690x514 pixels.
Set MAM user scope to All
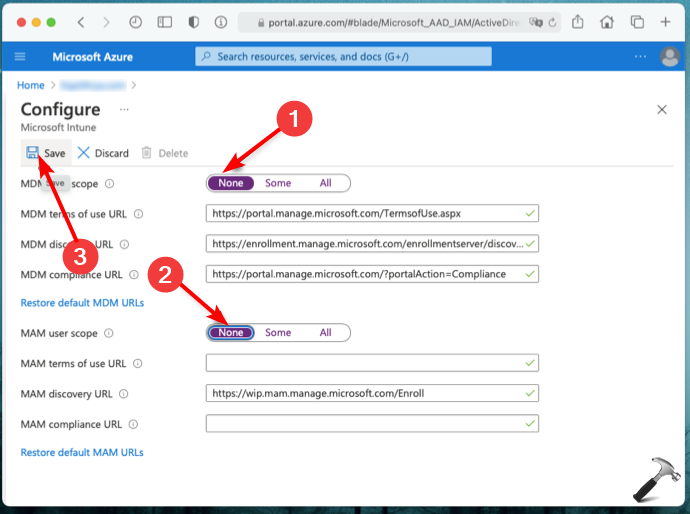point(326,333)
